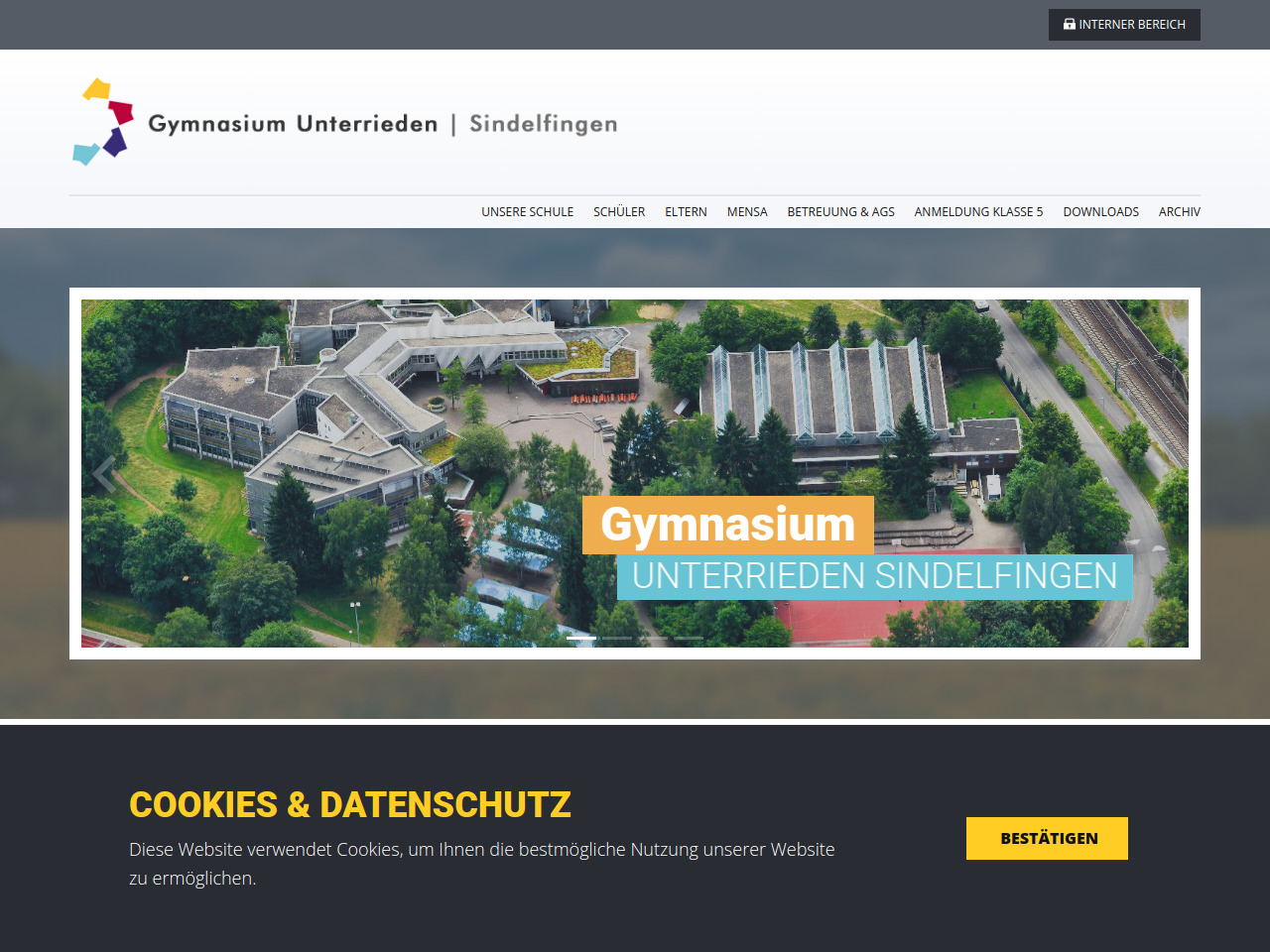Show the fourth carousel slide indicator
1270x952 pixels.
(x=689, y=638)
